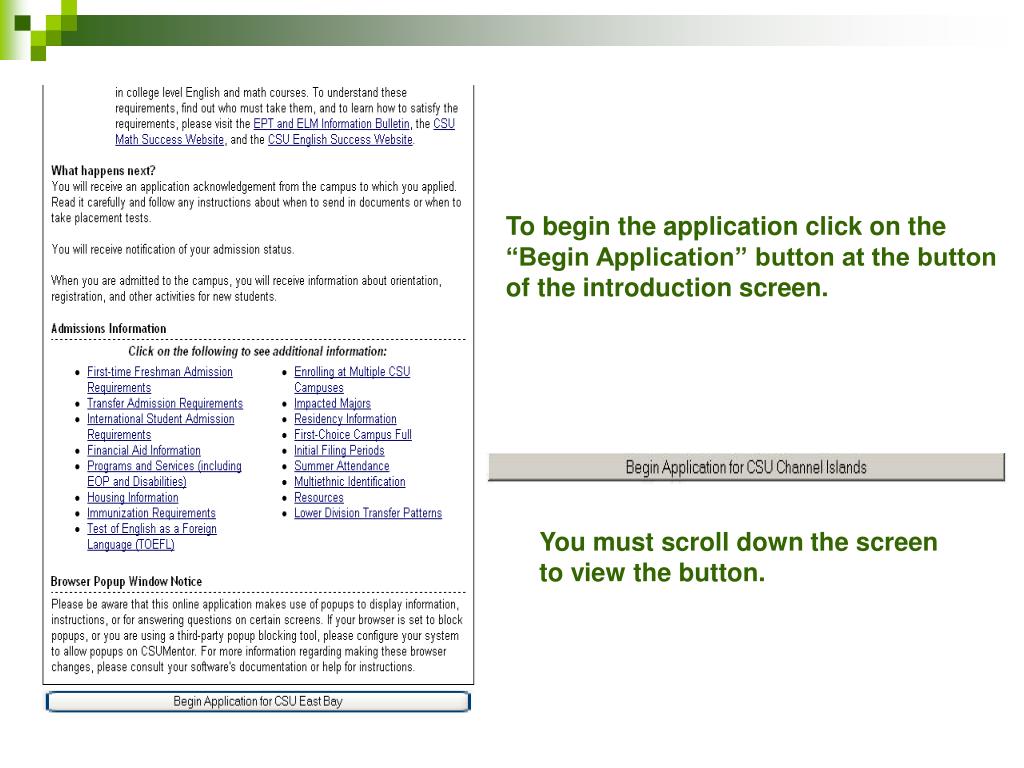View Financial Aid Information link

click(x=144, y=450)
